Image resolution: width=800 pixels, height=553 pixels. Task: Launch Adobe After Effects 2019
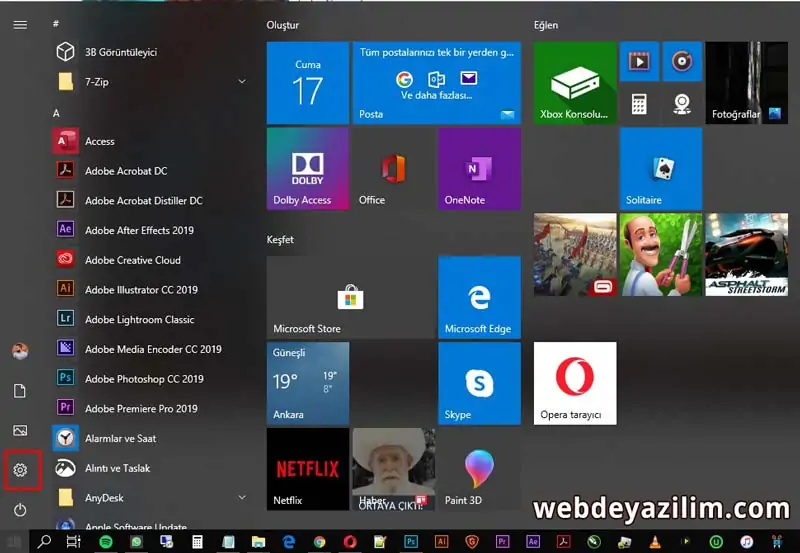coord(151,230)
